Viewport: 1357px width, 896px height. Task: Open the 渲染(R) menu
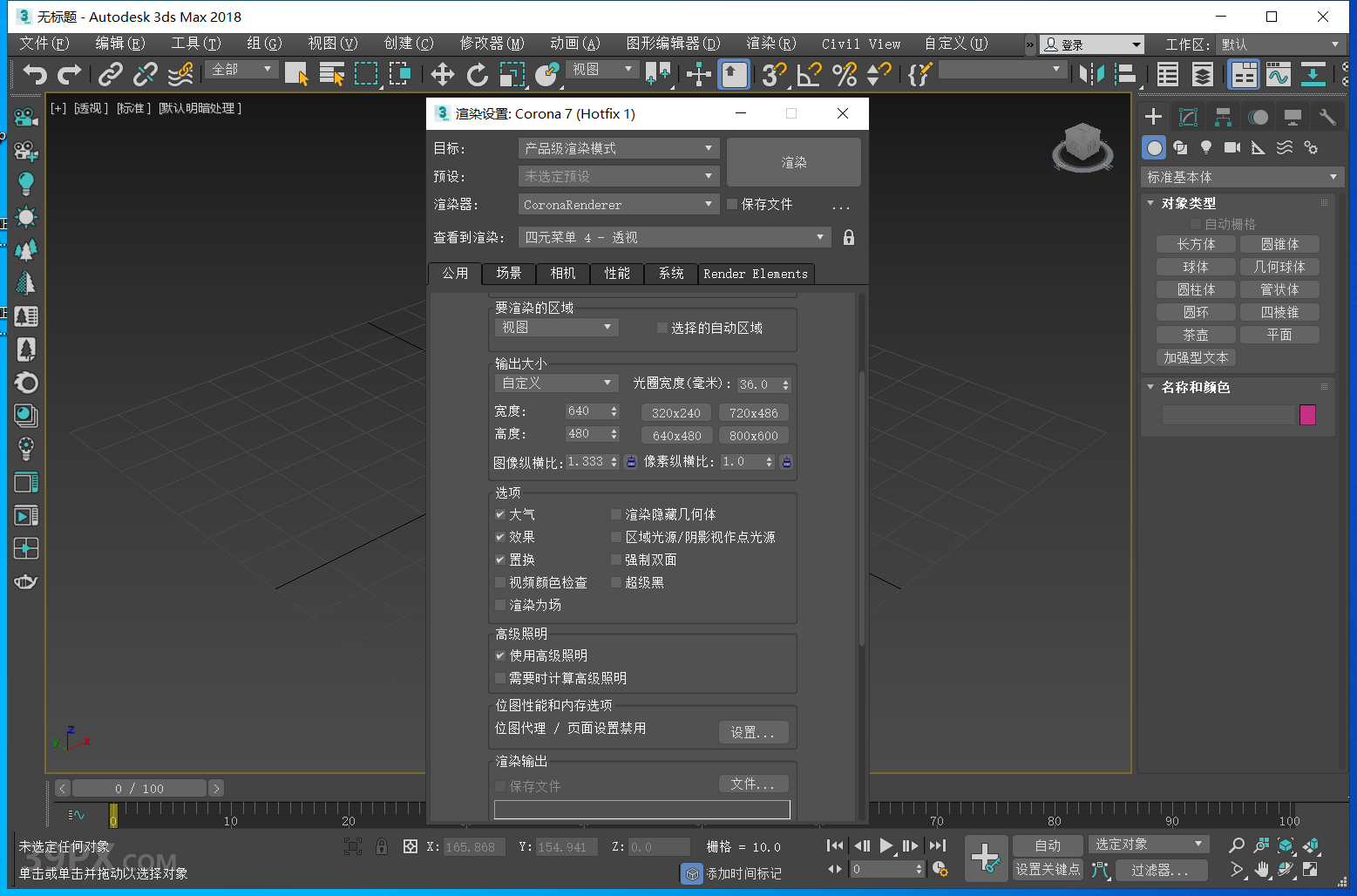(x=770, y=43)
